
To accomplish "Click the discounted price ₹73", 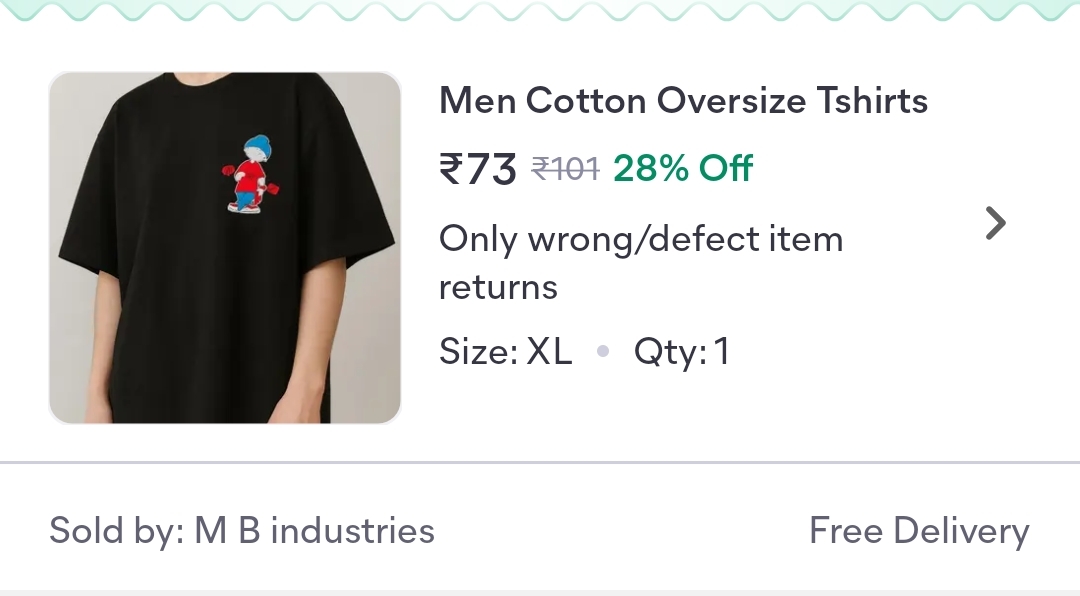I will [x=478, y=168].
